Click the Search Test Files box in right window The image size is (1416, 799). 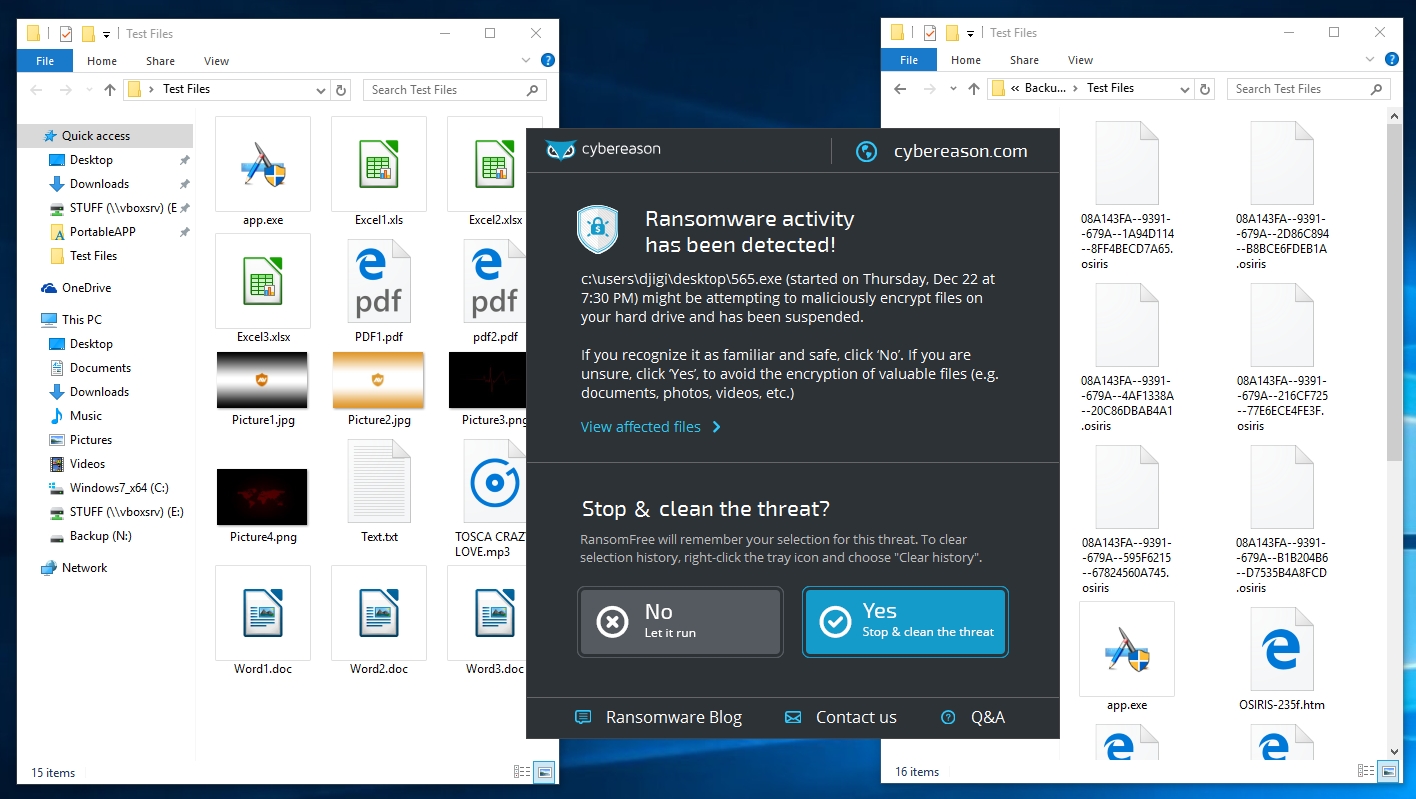[x=1309, y=89]
